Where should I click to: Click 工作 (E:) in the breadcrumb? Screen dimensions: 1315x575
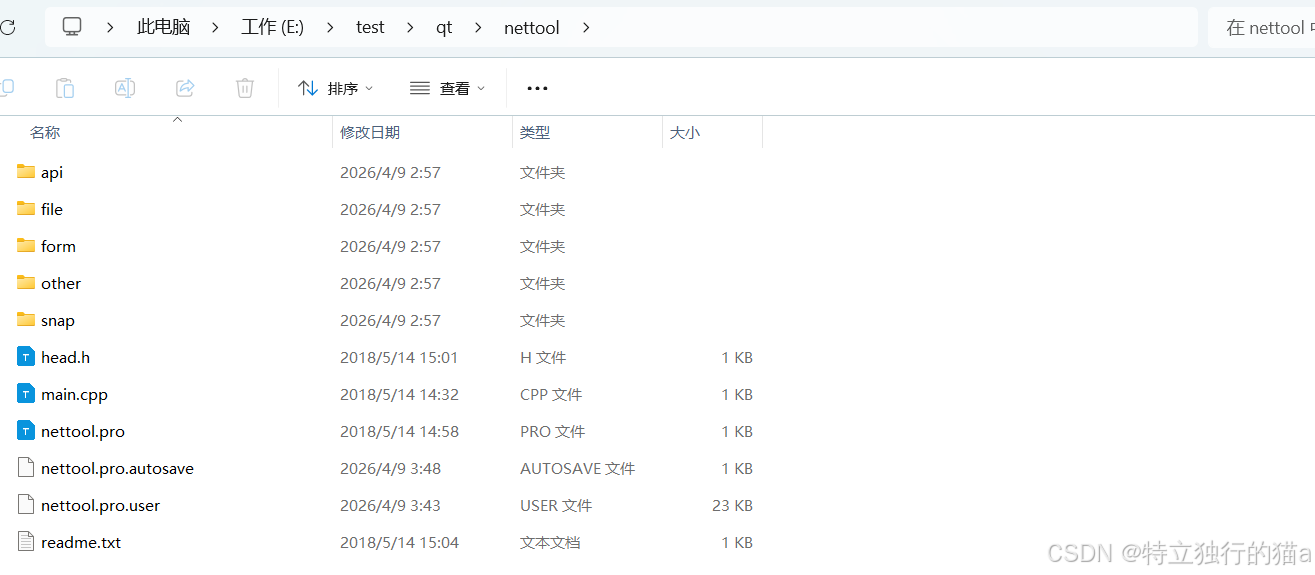(272, 27)
